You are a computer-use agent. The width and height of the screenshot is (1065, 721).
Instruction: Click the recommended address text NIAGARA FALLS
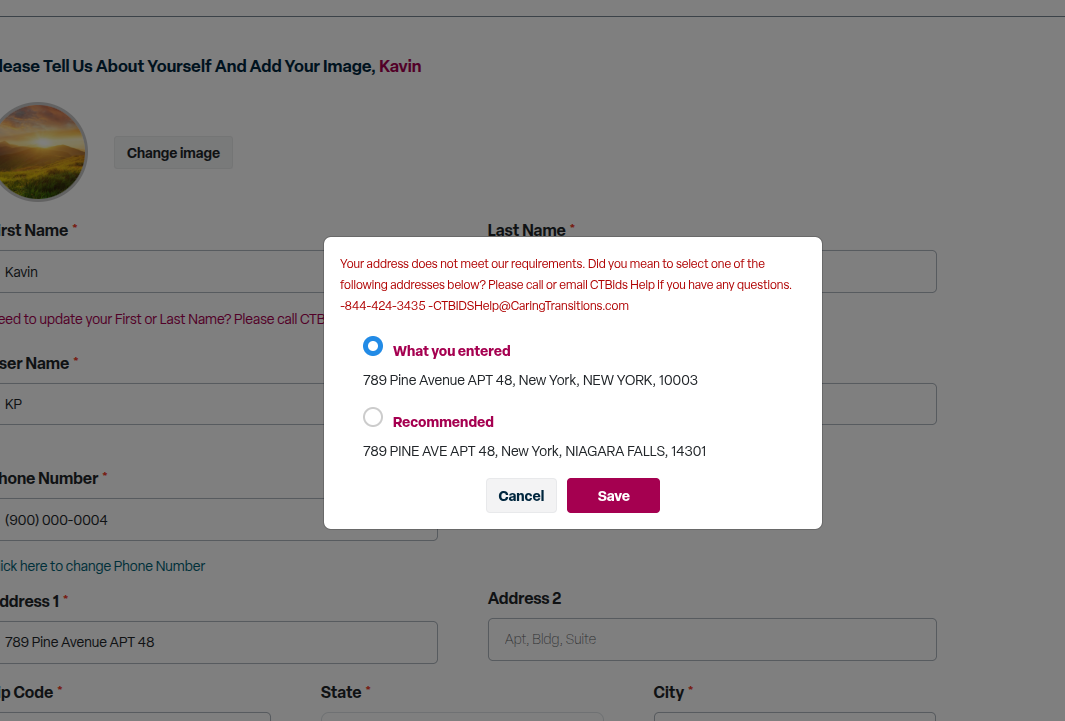click(535, 451)
